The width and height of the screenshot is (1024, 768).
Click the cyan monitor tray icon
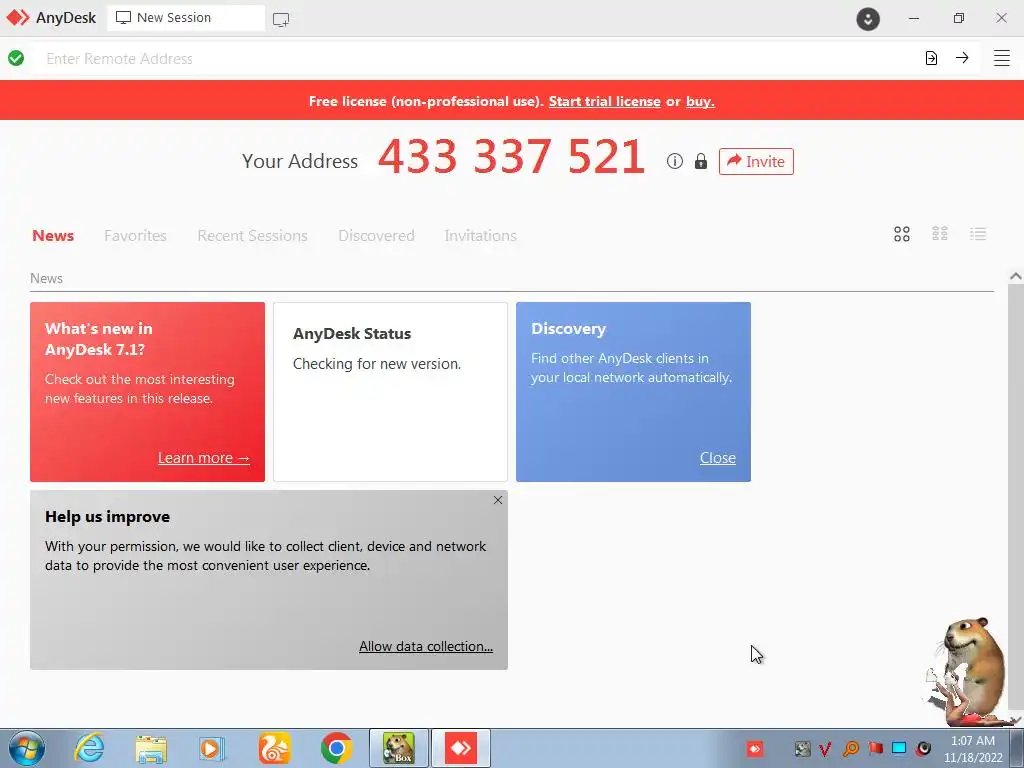coord(899,748)
